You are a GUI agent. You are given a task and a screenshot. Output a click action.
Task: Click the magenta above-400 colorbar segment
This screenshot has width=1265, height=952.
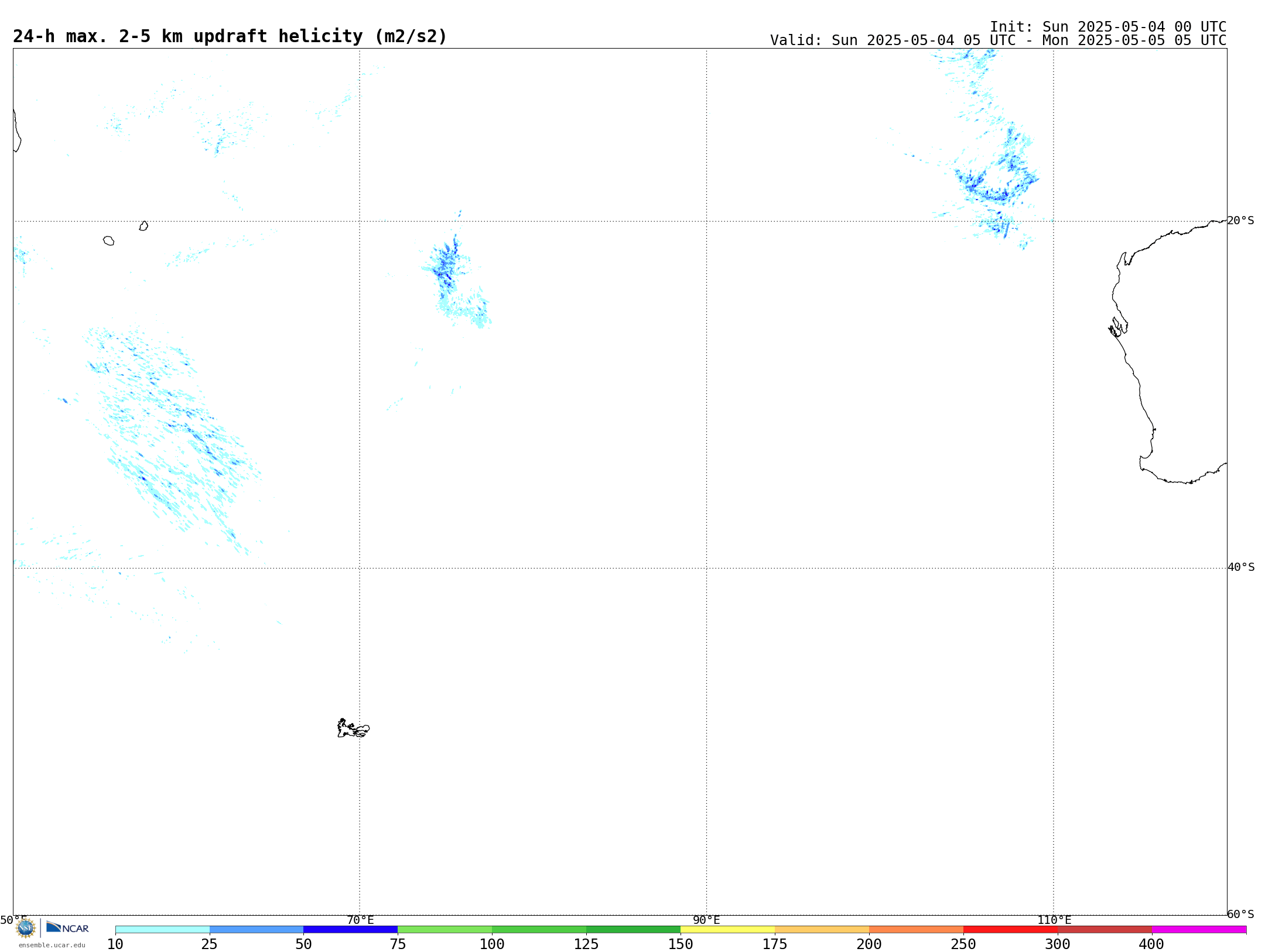(1199, 930)
